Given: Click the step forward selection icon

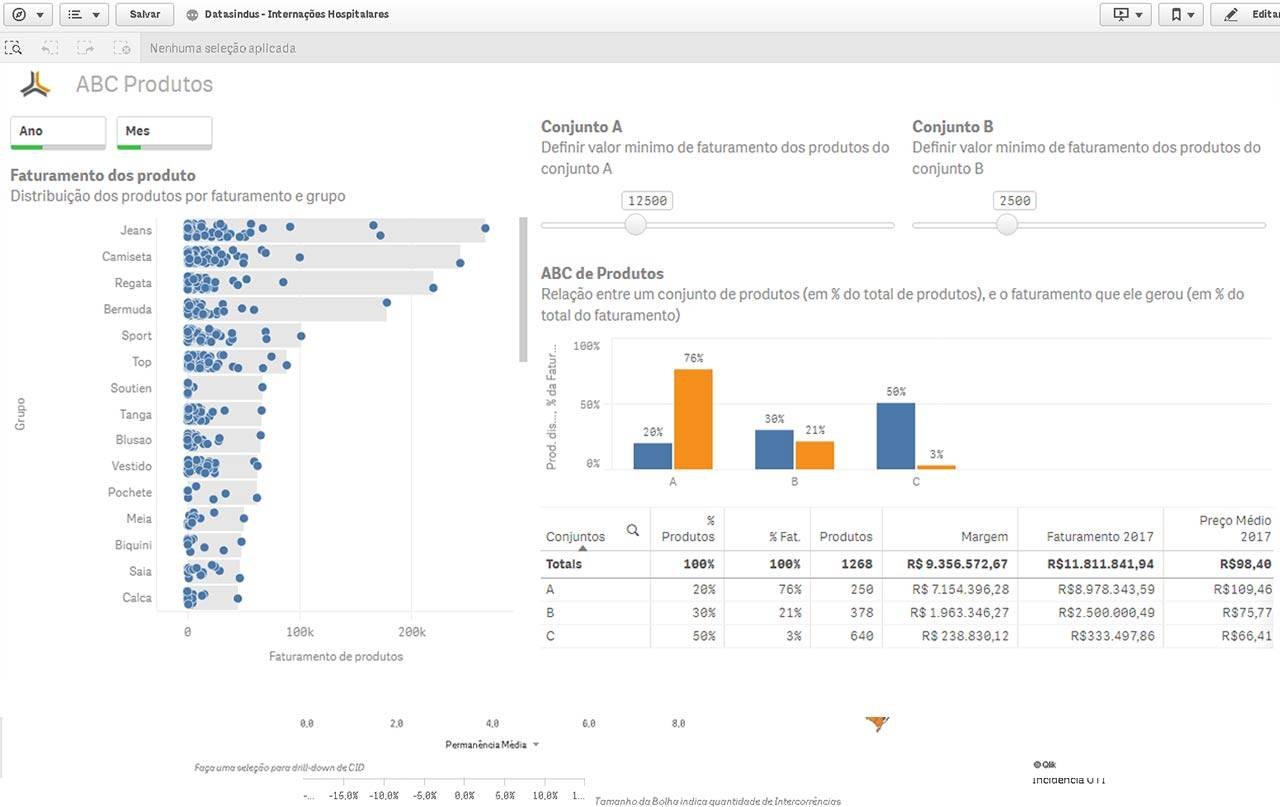Looking at the screenshot, I should coord(86,47).
